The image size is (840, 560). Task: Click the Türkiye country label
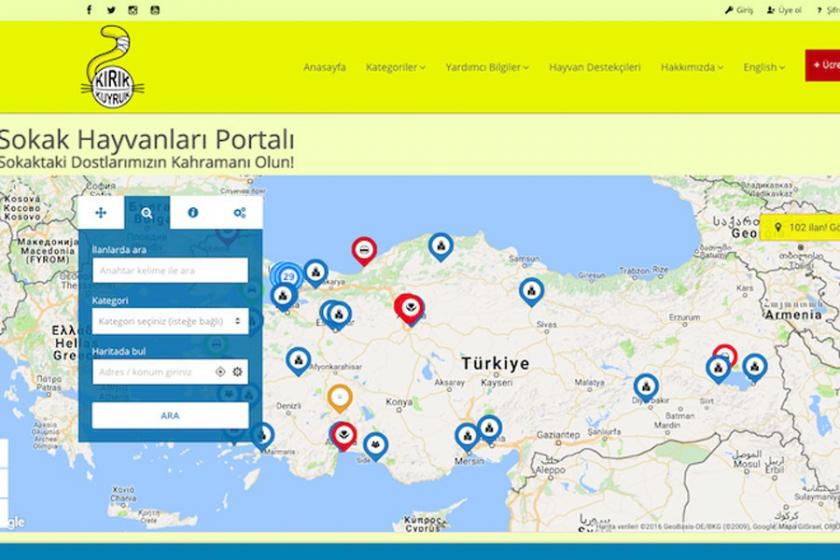[496, 363]
